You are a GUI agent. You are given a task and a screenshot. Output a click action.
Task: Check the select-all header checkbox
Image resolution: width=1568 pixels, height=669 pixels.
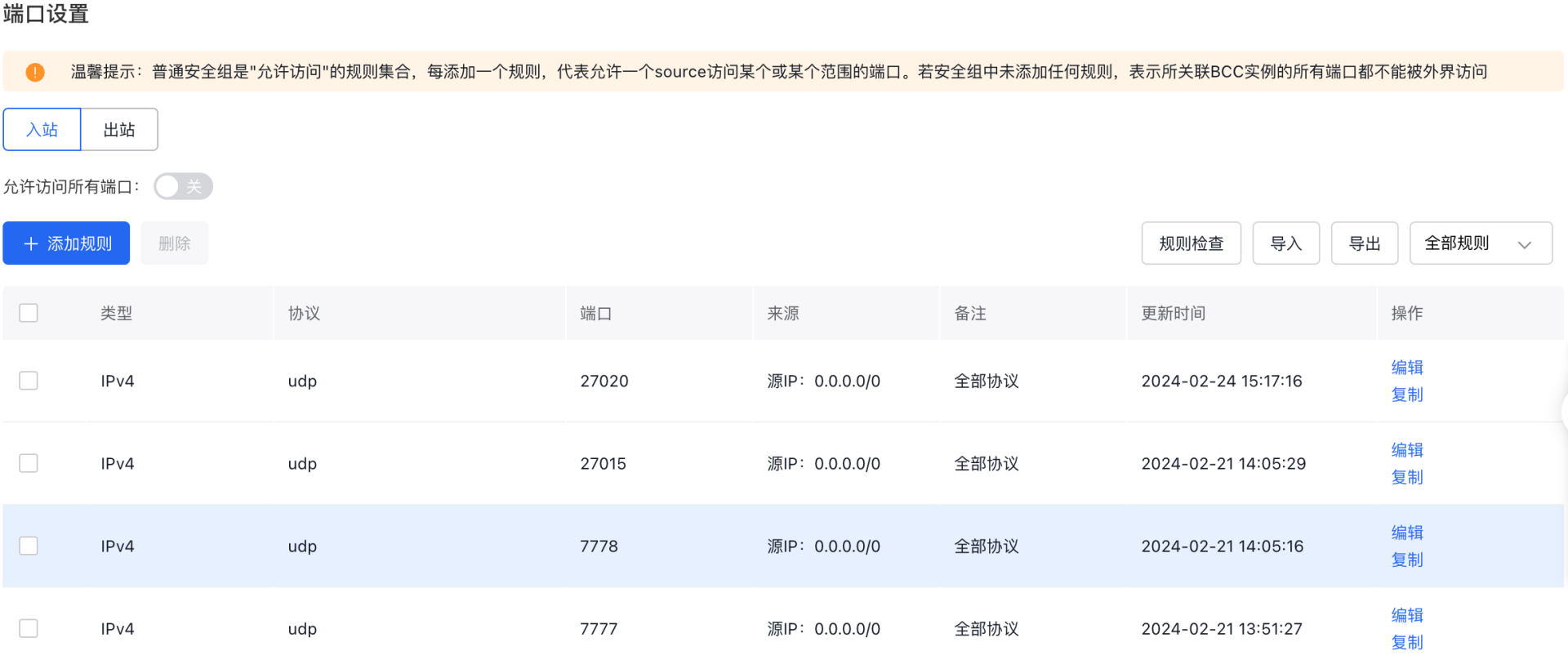[x=29, y=313]
